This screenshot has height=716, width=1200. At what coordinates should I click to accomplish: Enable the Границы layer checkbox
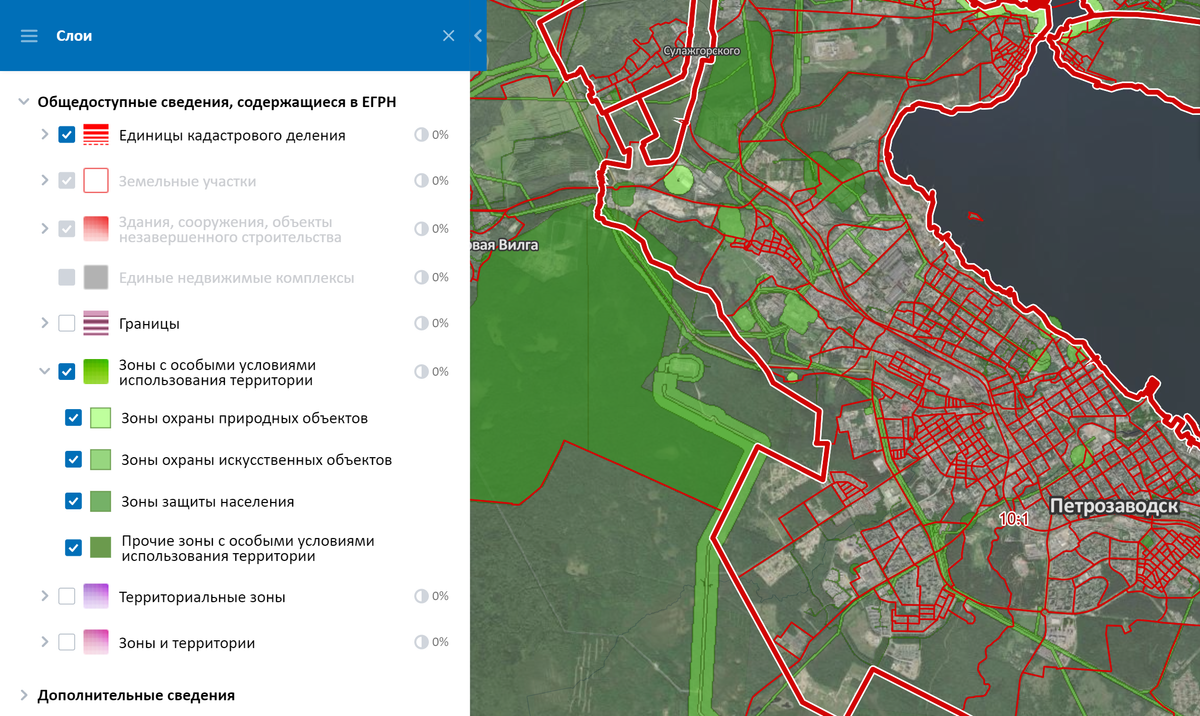[67, 323]
